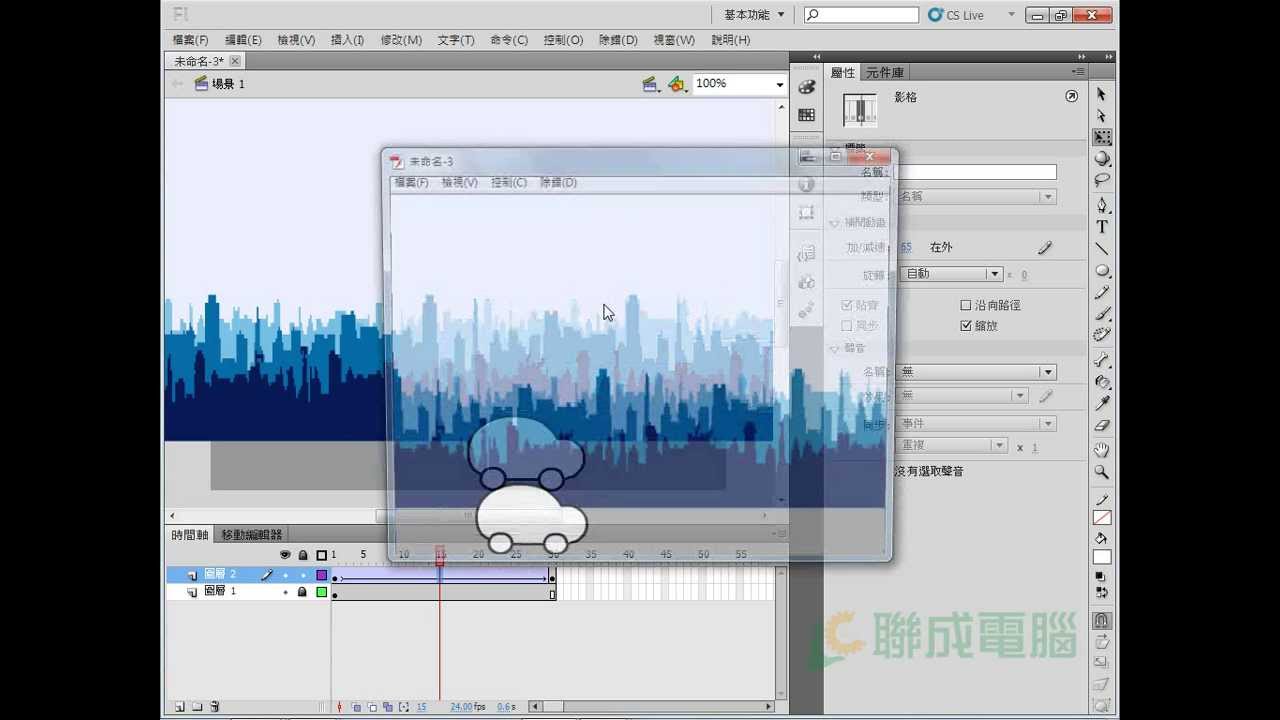Select the Brush tool
The height and width of the screenshot is (720, 1280).
click(x=1101, y=314)
